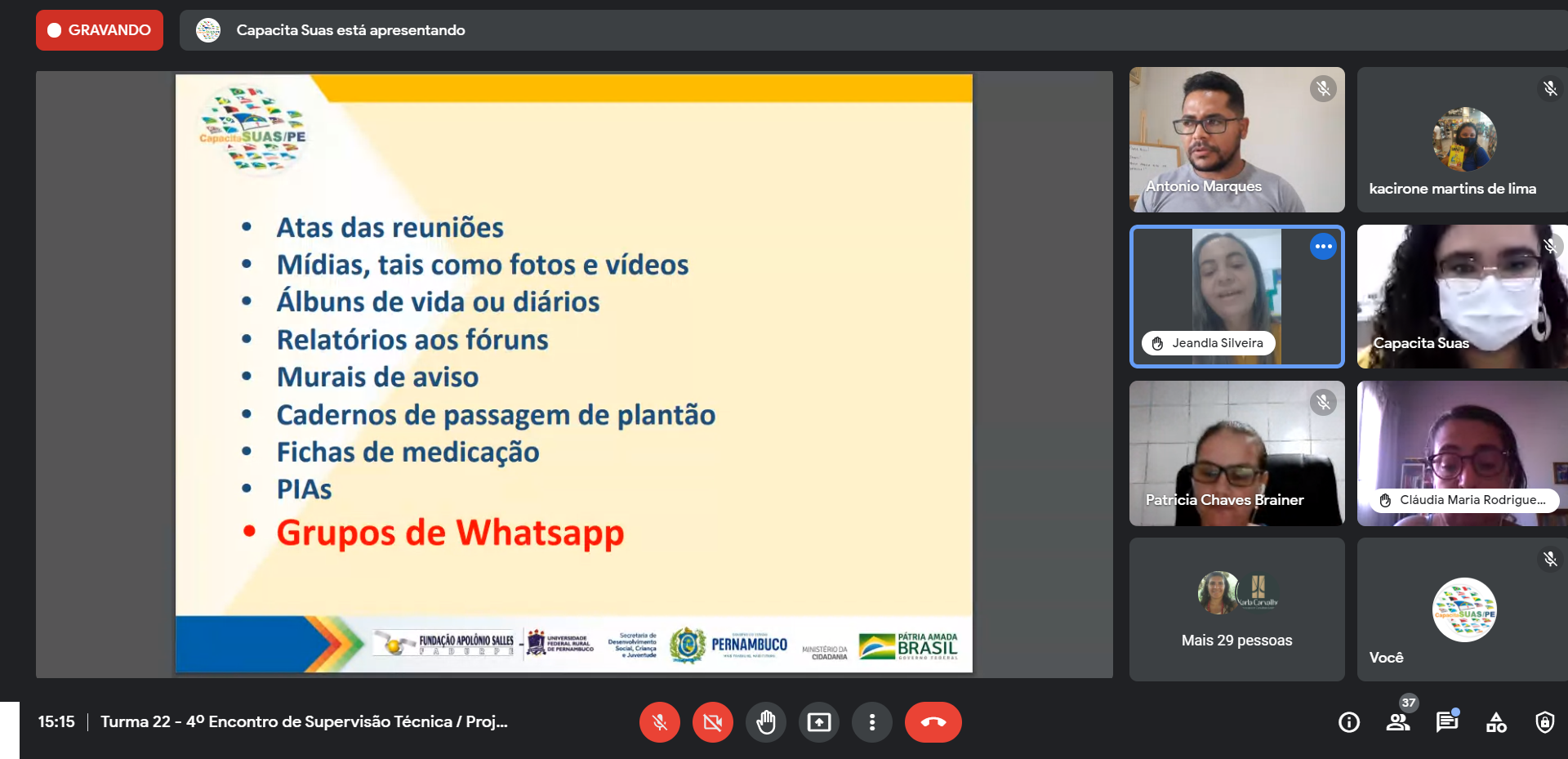Screen dimensions: 1568x759
Task: Open the three-dot more options menu
Action: click(x=871, y=722)
